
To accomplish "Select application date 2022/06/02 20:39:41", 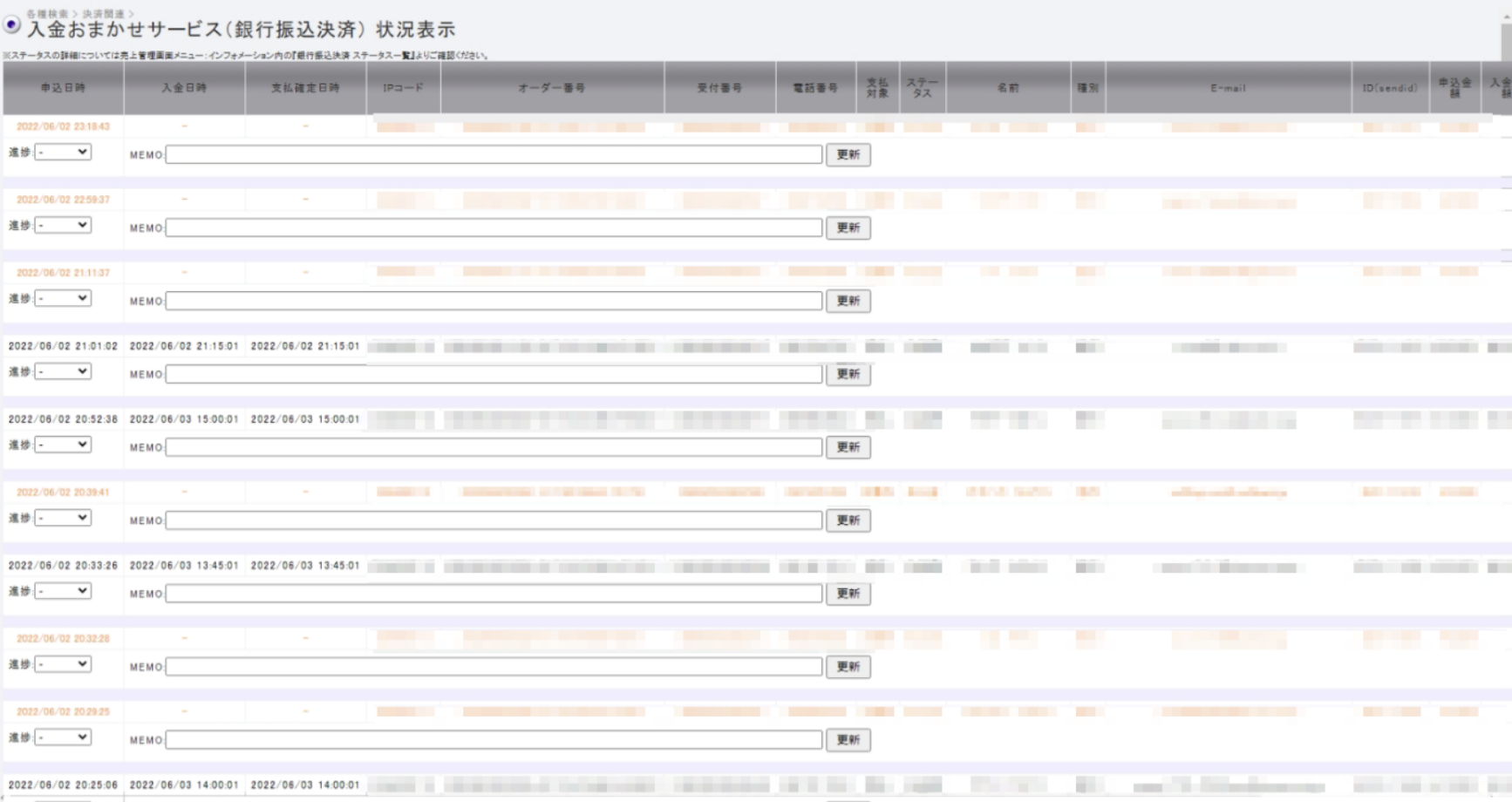I will [63, 493].
